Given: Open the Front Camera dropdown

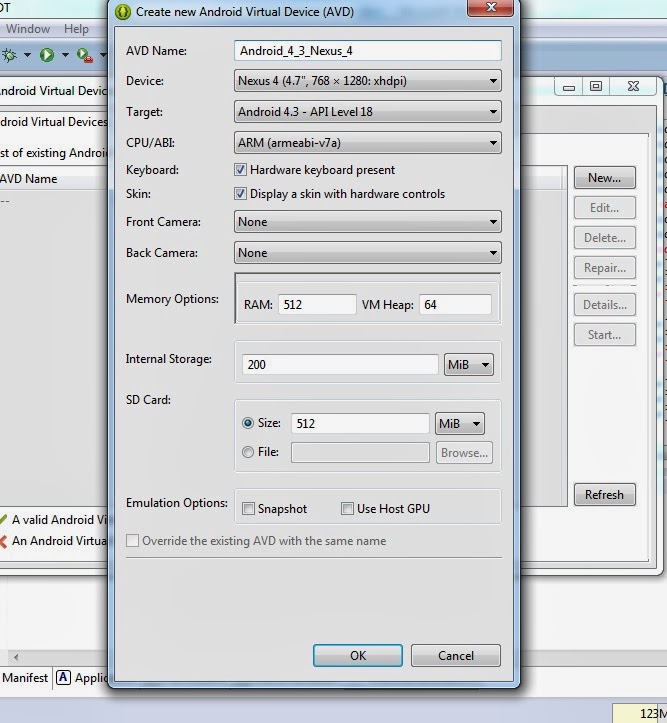Looking at the screenshot, I should pyautogui.click(x=368, y=222).
